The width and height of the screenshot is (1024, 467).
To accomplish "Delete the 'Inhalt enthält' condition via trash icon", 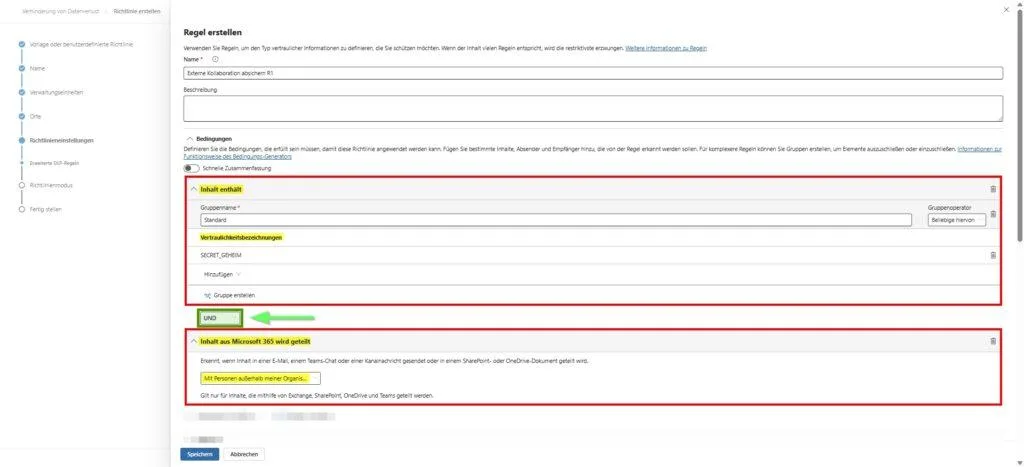I will (x=992, y=189).
